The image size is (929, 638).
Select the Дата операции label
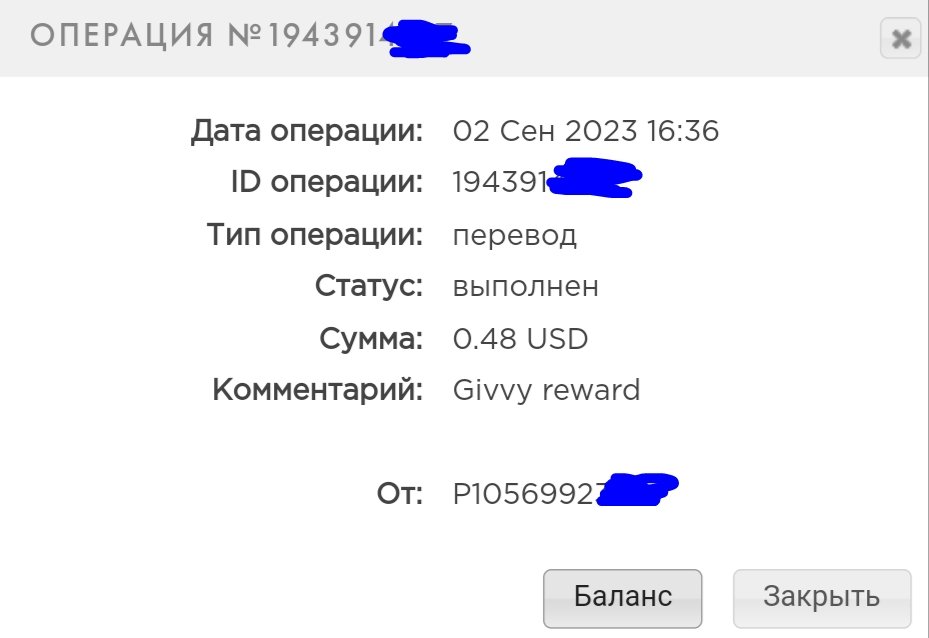pos(307,131)
